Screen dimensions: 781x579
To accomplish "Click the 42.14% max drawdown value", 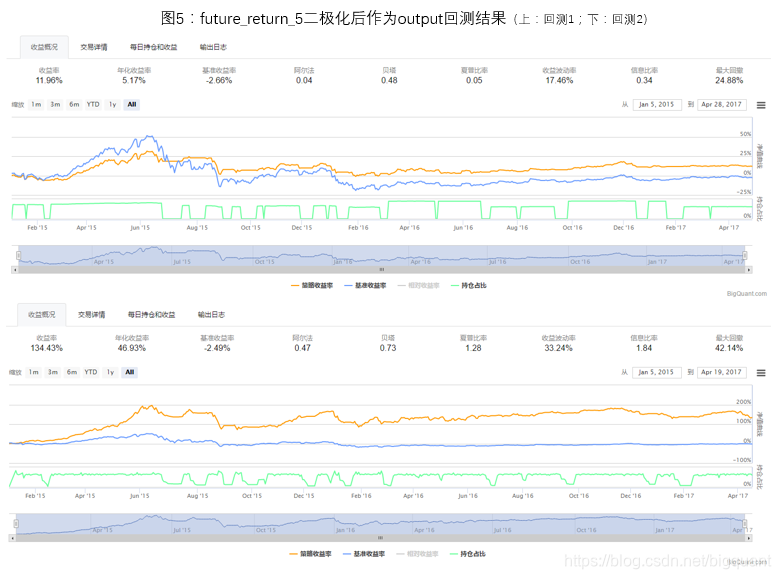I will tap(729, 348).
